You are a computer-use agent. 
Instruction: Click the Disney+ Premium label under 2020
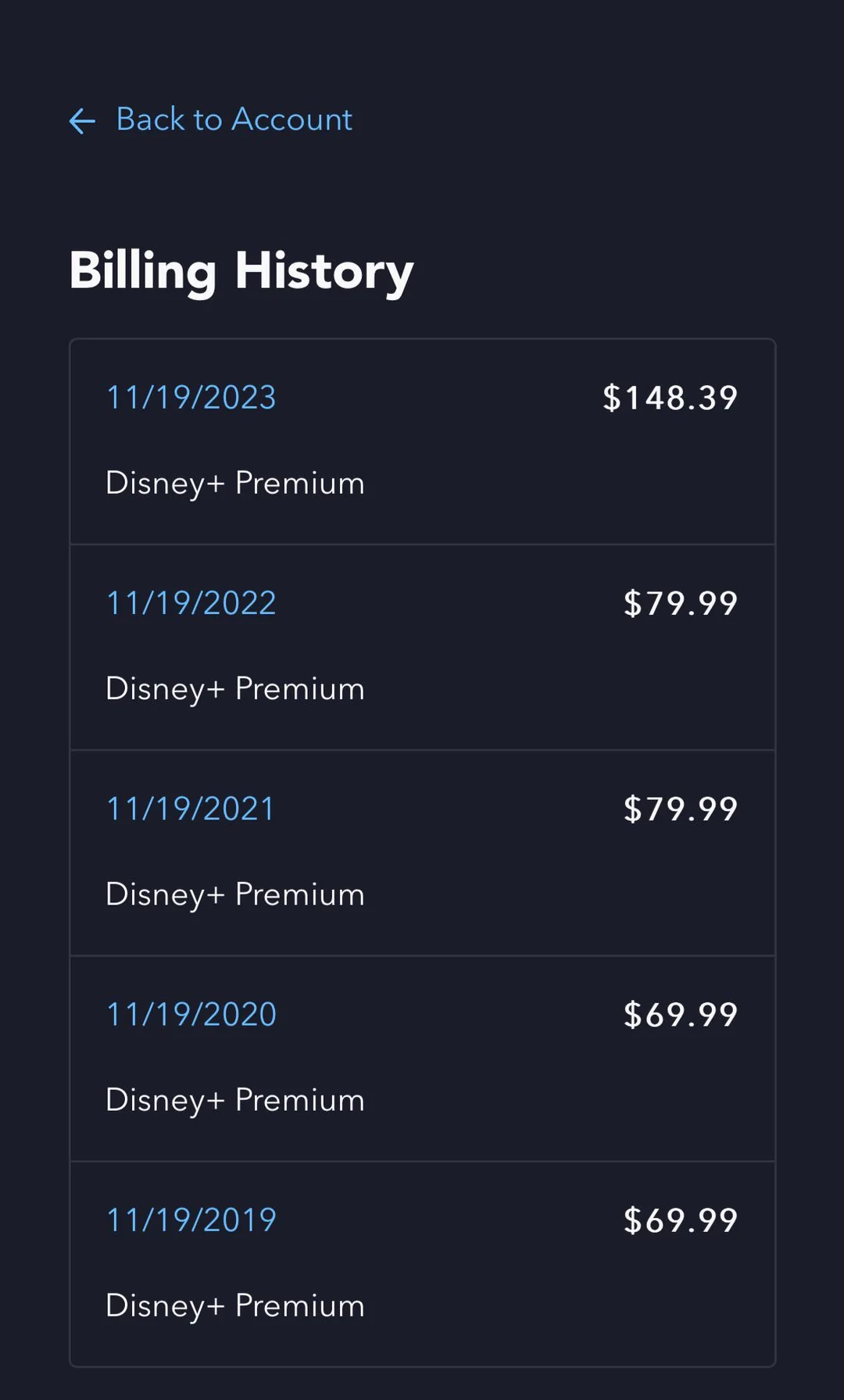point(234,1100)
